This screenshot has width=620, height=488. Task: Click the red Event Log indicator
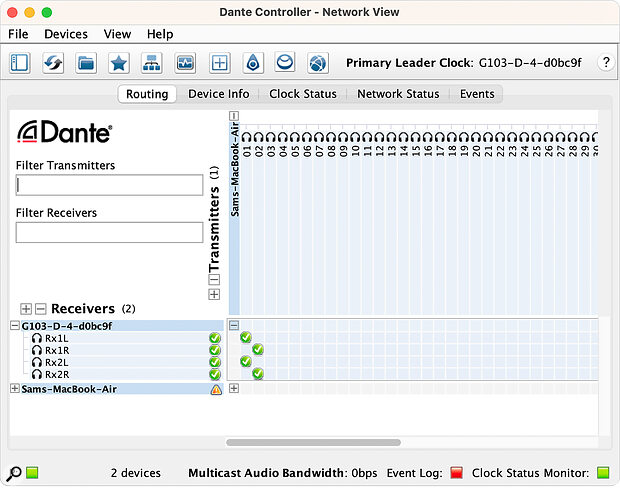coord(456,473)
